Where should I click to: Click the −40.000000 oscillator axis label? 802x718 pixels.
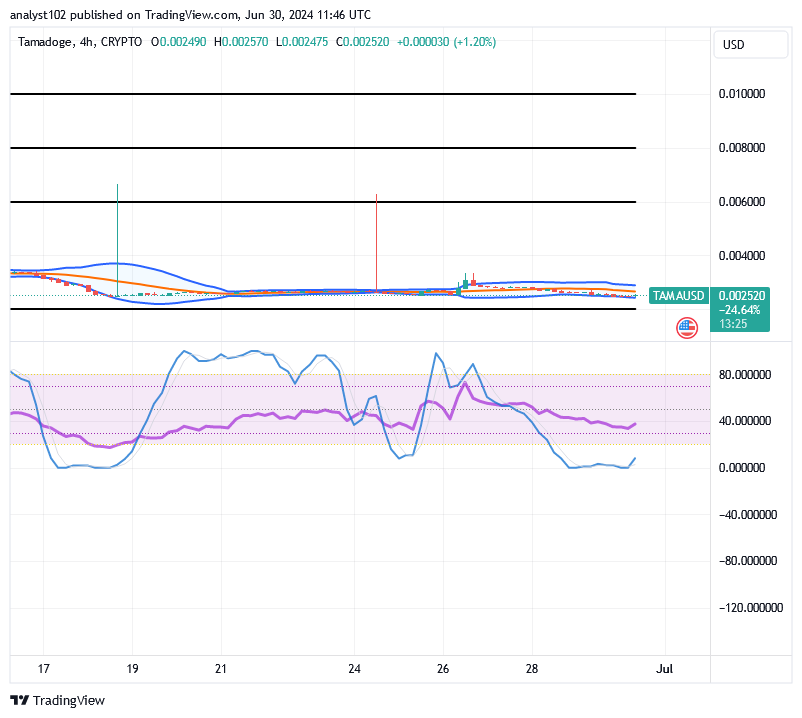tap(748, 514)
